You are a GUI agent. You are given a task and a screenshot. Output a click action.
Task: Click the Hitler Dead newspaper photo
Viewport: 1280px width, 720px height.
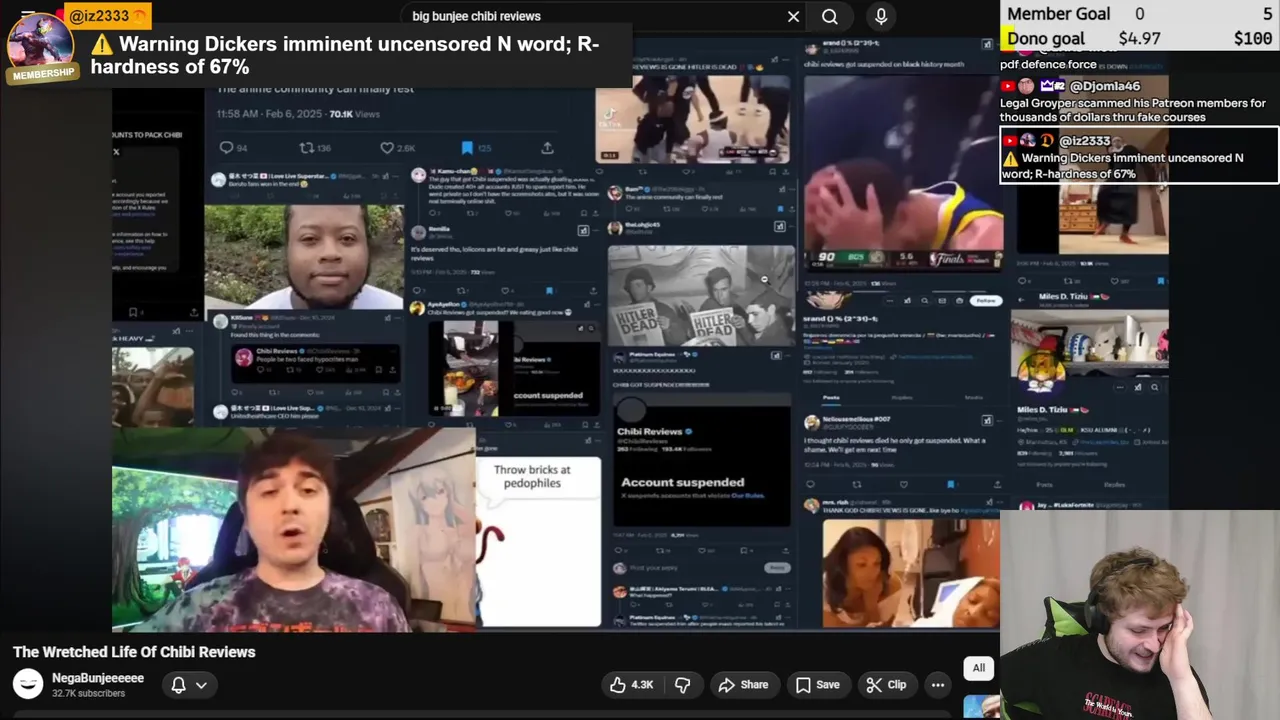701,294
